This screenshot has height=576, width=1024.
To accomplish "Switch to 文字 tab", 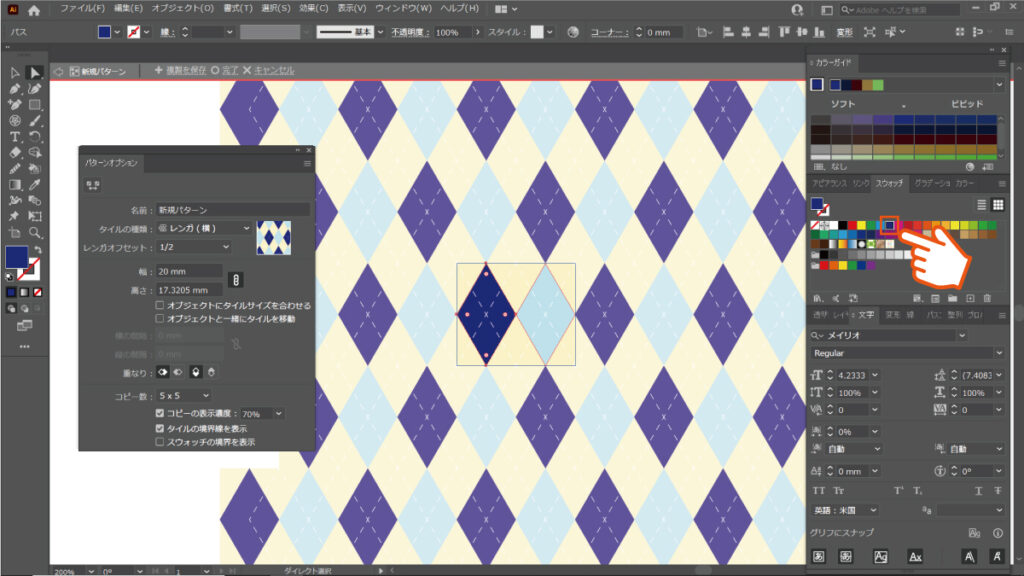I will coord(866,315).
